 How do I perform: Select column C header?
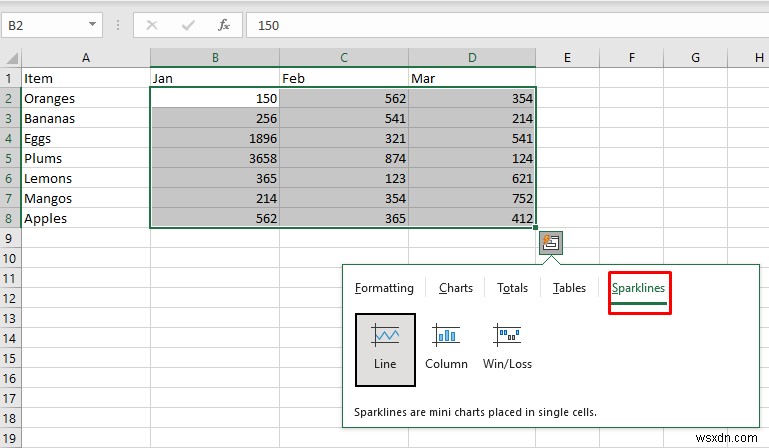point(344,58)
